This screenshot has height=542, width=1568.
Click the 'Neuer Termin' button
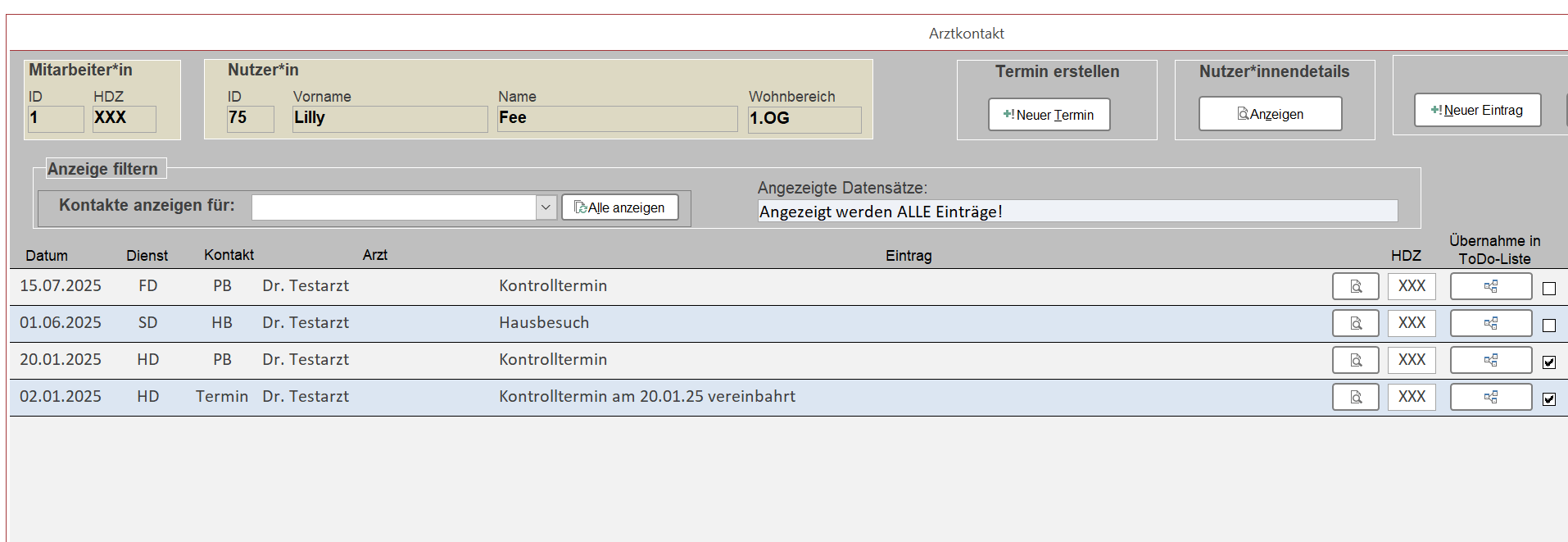click(1049, 115)
